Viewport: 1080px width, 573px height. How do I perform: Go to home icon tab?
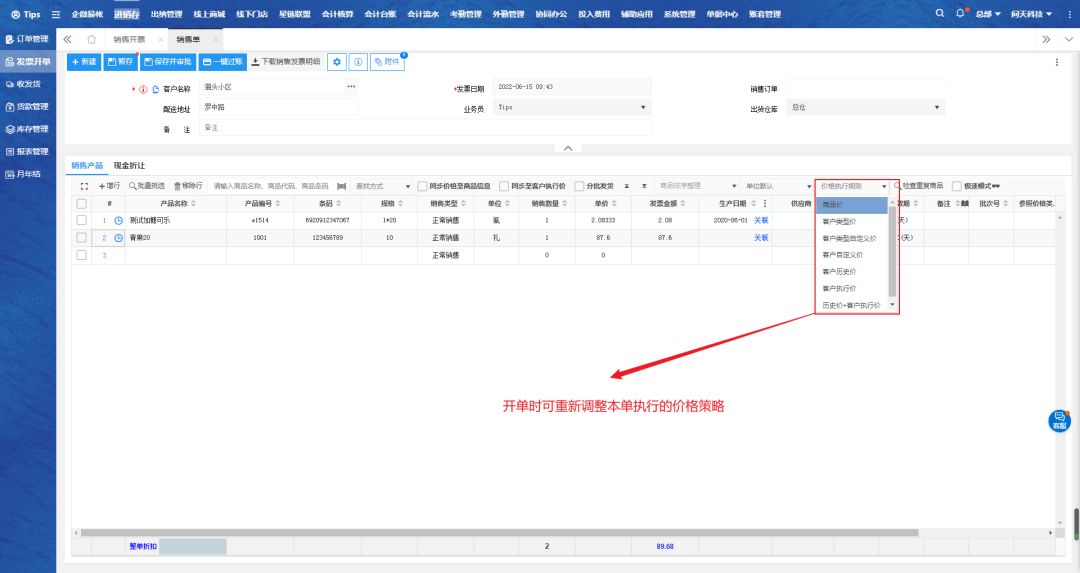(92, 39)
